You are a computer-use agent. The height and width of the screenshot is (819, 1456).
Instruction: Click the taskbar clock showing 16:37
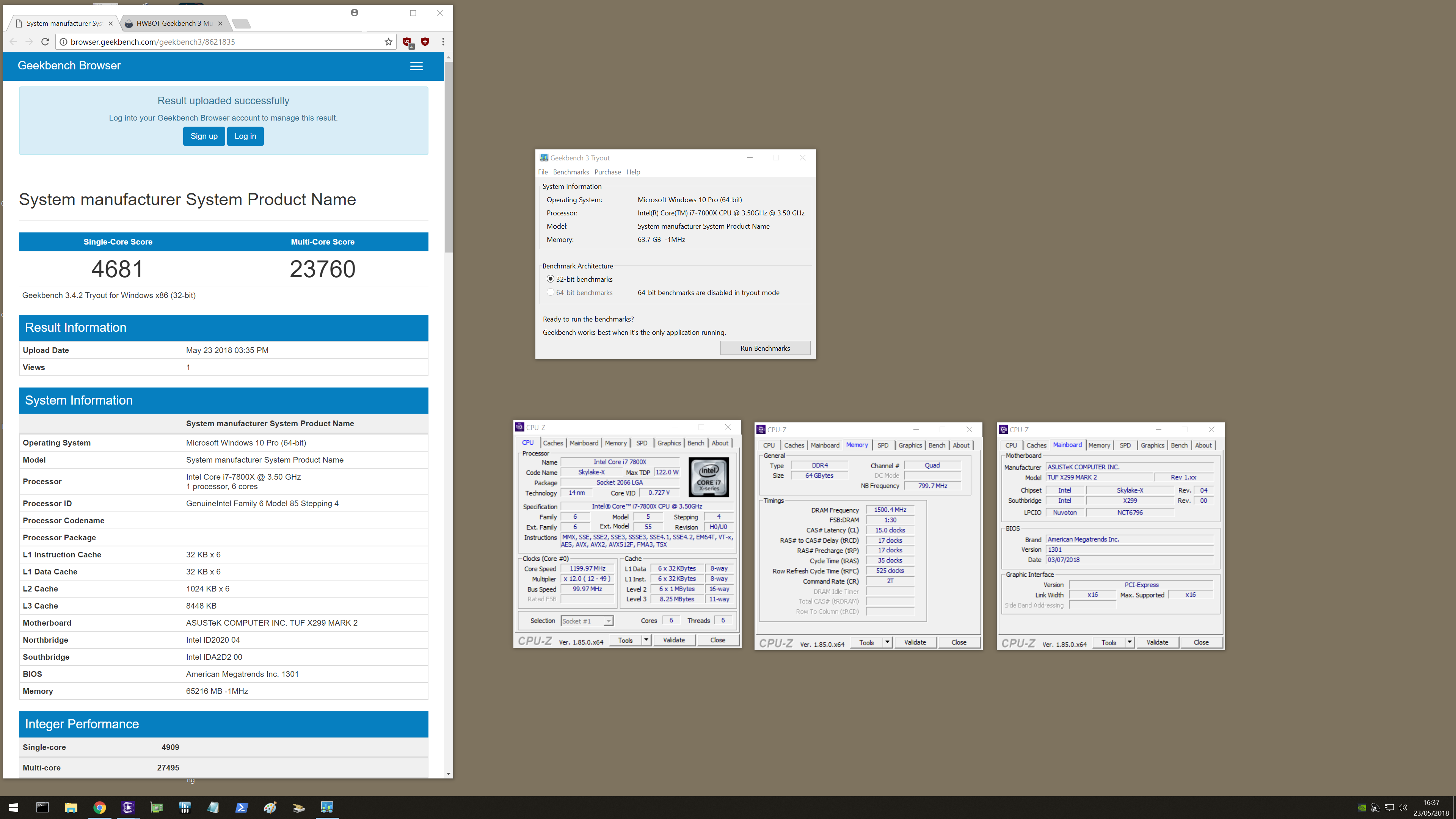point(1431,808)
